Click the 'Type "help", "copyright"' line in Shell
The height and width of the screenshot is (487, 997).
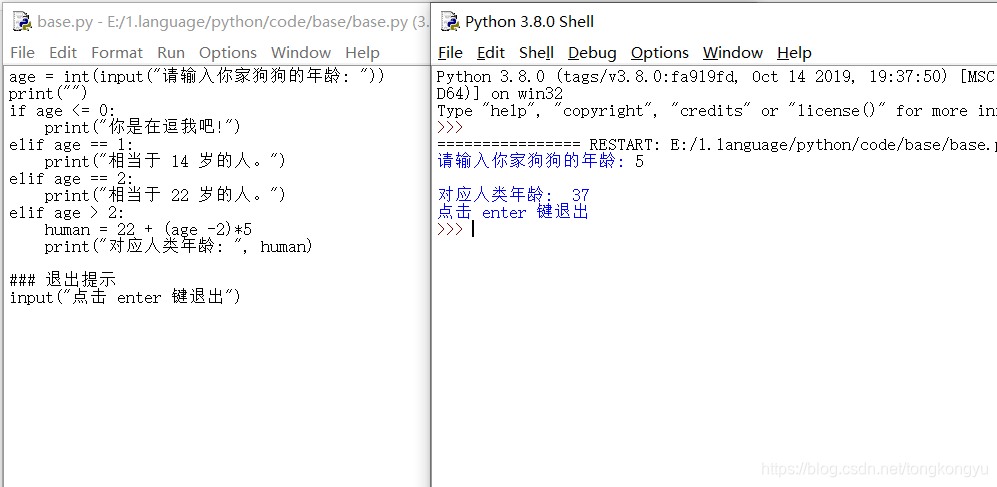click(x=716, y=111)
